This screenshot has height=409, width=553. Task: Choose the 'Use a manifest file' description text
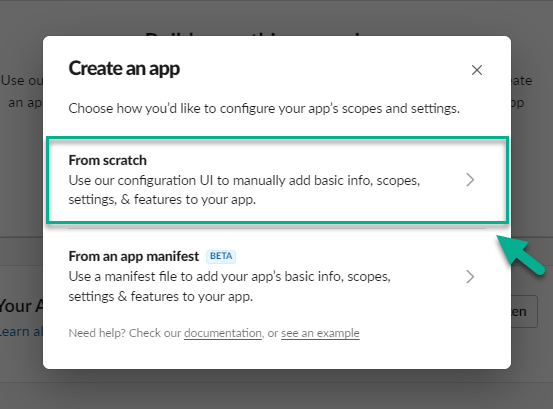pyautogui.click(x=230, y=286)
